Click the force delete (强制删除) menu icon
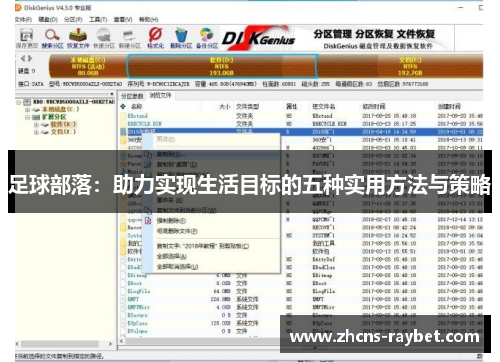Image resolution: width=500 pixels, height=362 pixels. pyautogui.click(x=148, y=221)
